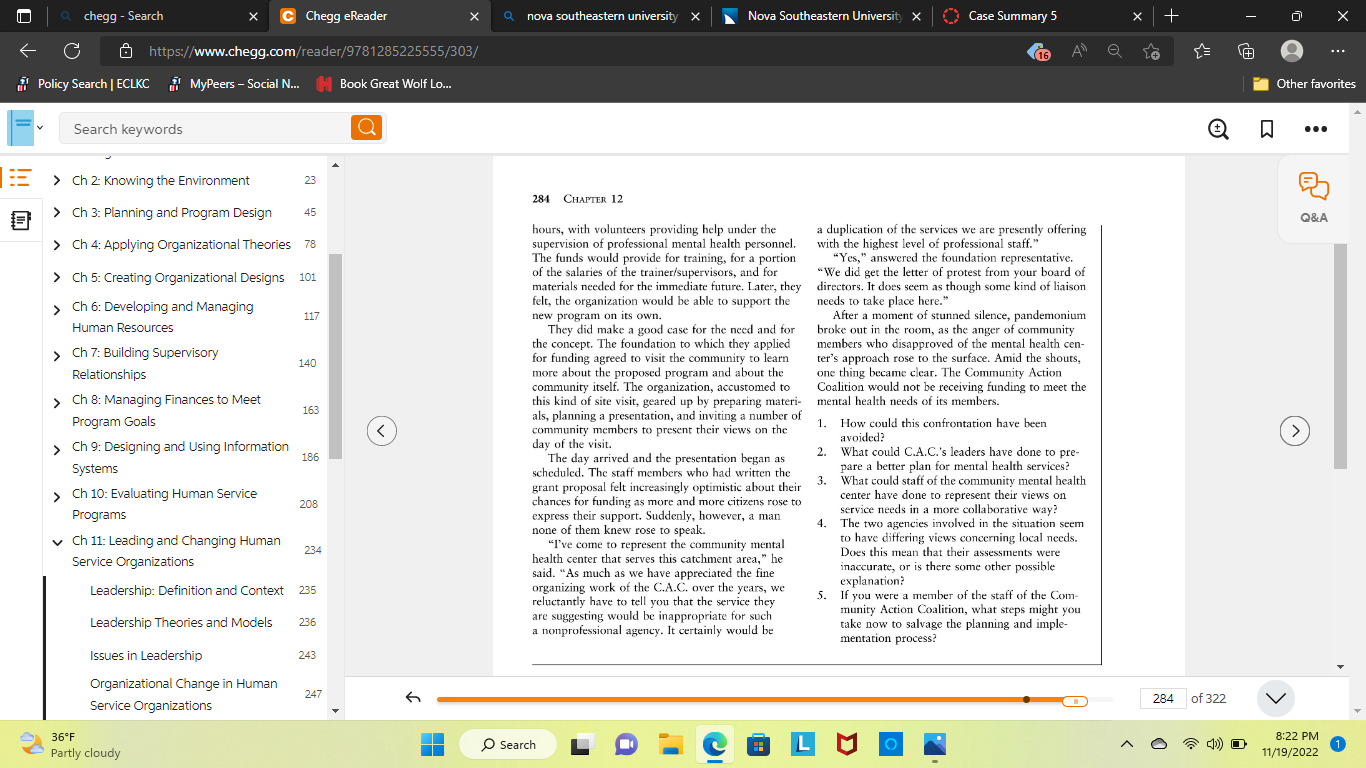Open the Favorites list in Edge toolbar
Viewport: 1366px width, 768px height.
point(1202,51)
